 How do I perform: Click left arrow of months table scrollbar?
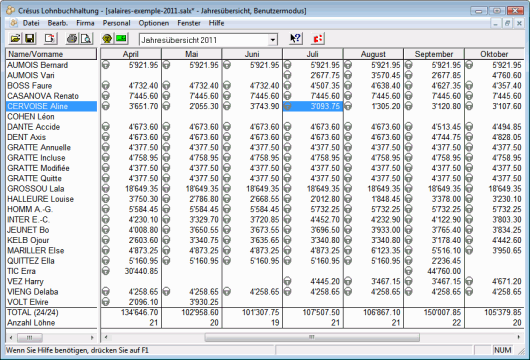click(x=106, y=337)
